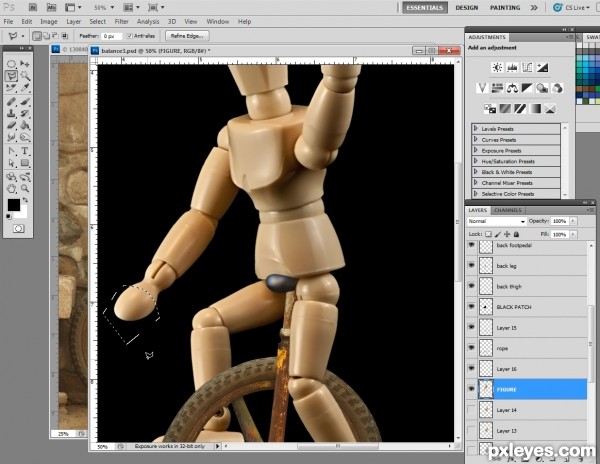Viewport: 600px width, 464px height.
Task: Switch to the Design workspace
Action: click(466, 8)
